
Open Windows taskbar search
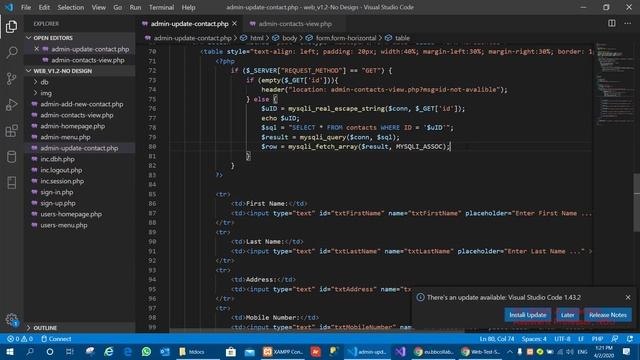coord(30,351)
